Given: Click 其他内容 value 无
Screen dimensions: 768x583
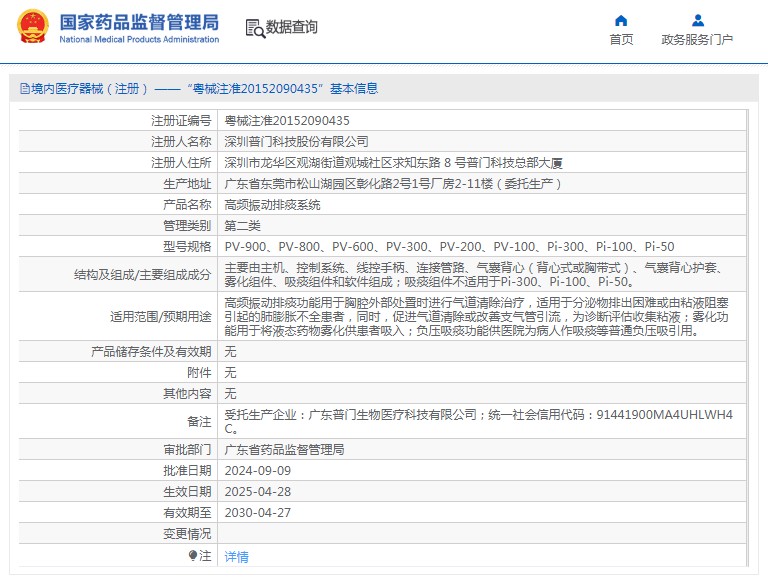Looking at the screenshot, I should [x=230, y=394].
